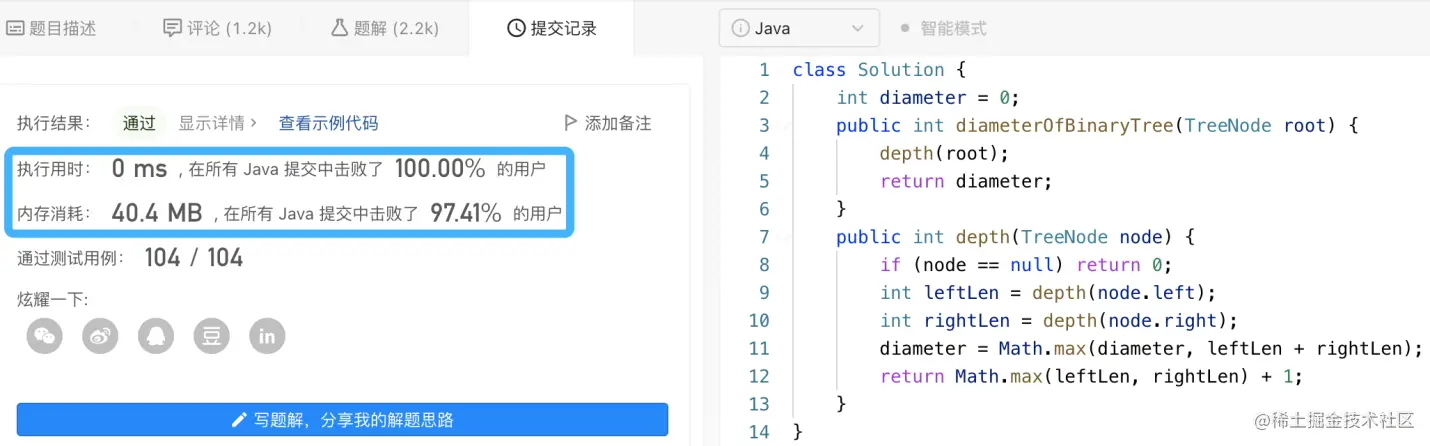Click the 97.41% percentile value
Image resolution: width=1430 pixels, height=446 pixels.
(x=466, y=213)
